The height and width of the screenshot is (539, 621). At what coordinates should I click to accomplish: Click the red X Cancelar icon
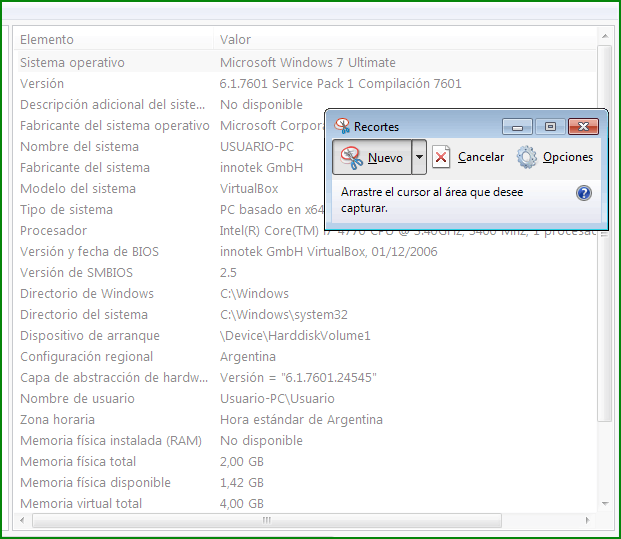click(441, 157)
